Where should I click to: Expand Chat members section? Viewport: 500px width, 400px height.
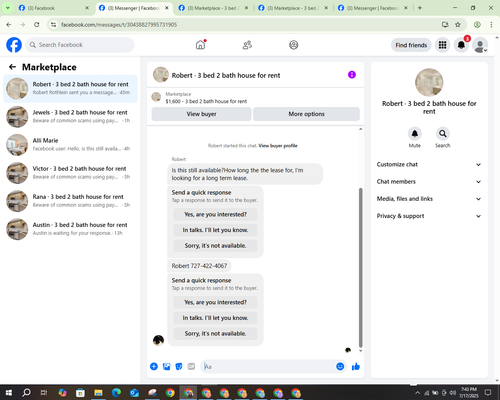pyautogui.click(x=429, y=182)
